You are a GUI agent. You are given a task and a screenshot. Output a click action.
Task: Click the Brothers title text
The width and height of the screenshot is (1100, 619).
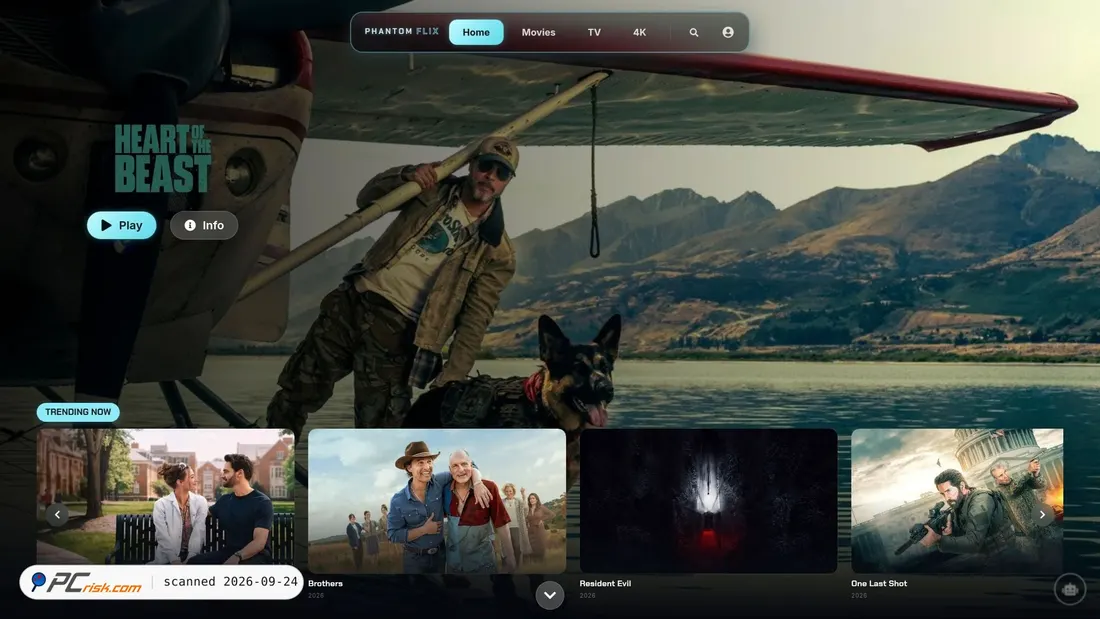tap(326, 583)
